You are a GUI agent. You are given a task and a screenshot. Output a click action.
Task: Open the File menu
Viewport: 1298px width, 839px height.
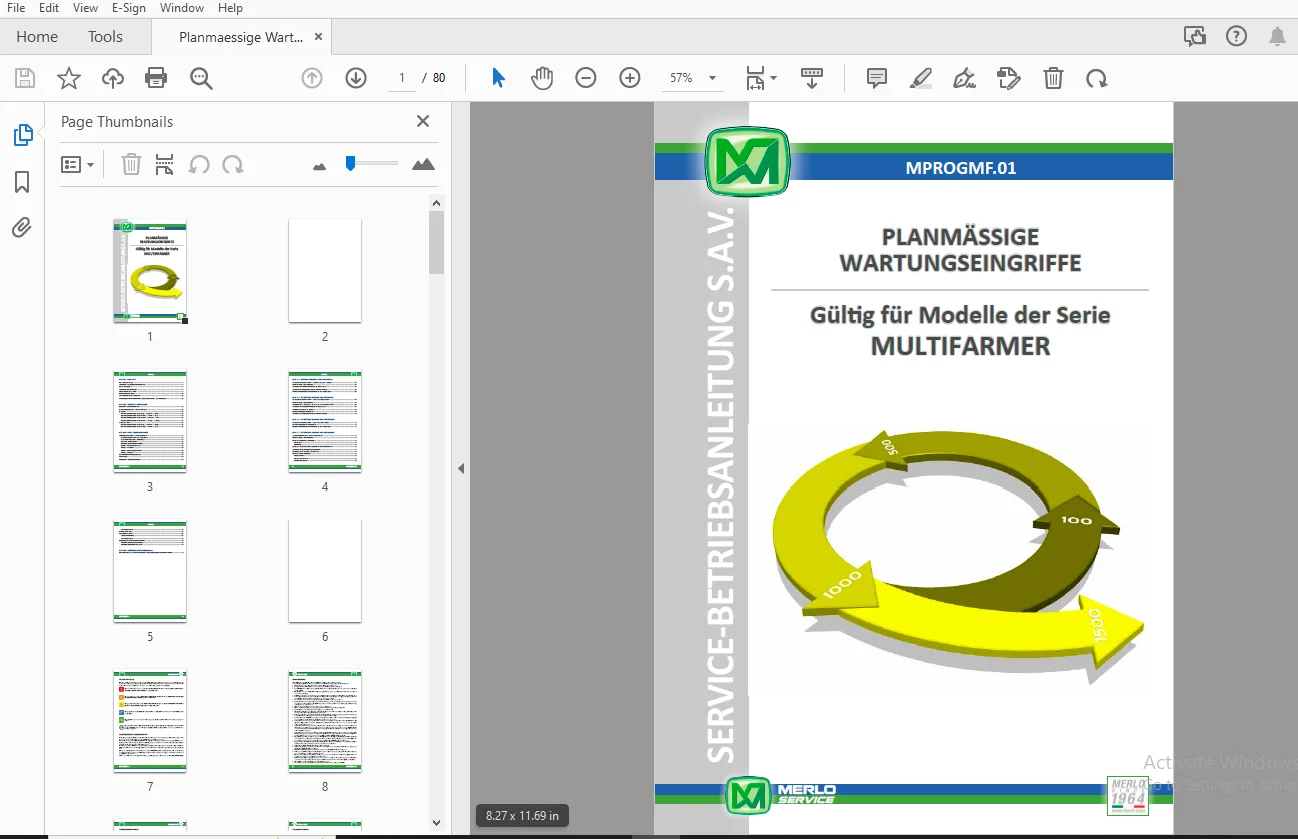pos(16,8)
